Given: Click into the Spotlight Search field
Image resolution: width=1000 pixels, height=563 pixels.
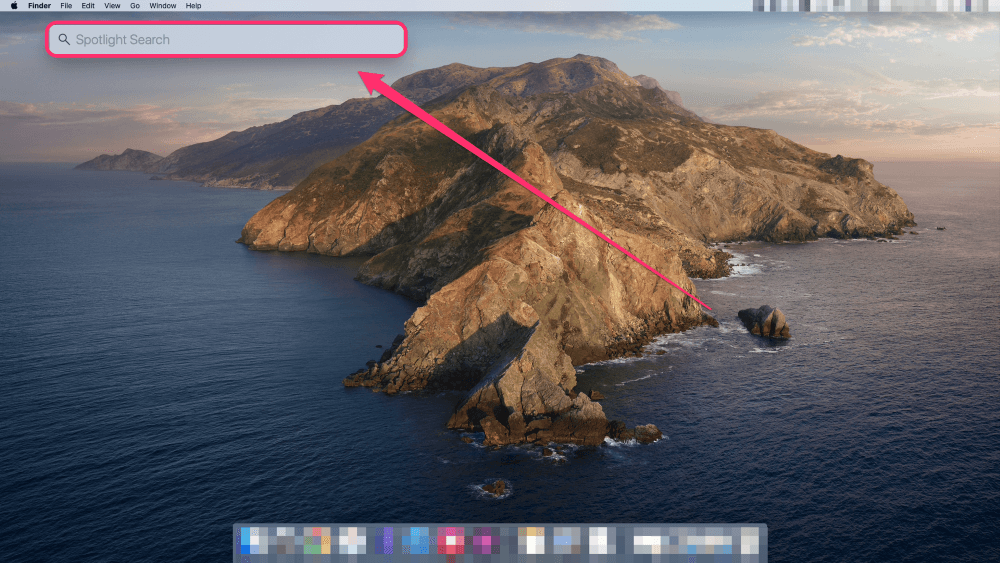Looking at the screenshot, I should 226,40.
